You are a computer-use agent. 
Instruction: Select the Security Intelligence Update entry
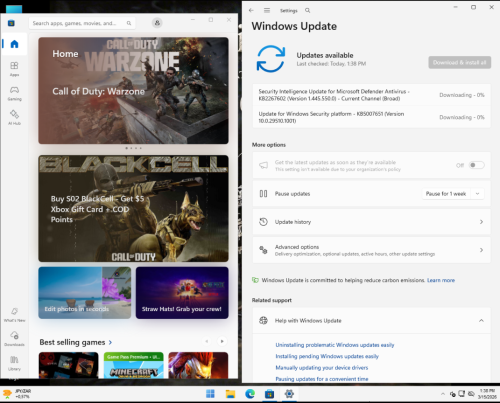pos(371,95)
